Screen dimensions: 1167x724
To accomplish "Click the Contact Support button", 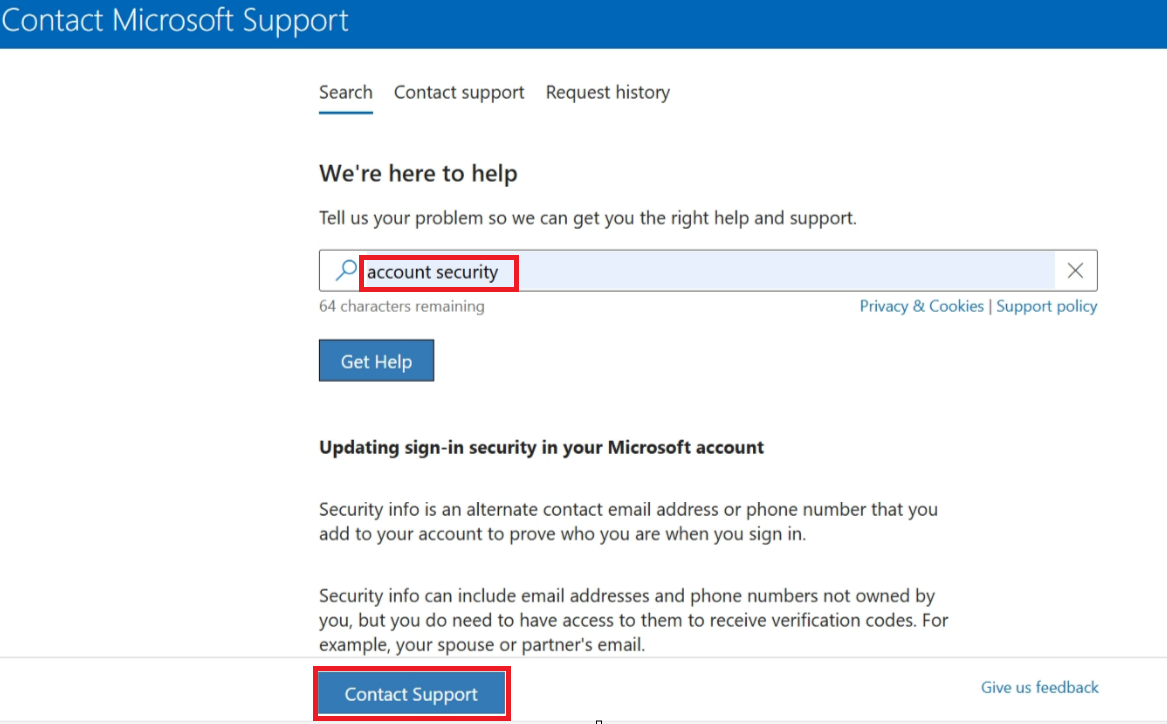I will click(412, 693).
